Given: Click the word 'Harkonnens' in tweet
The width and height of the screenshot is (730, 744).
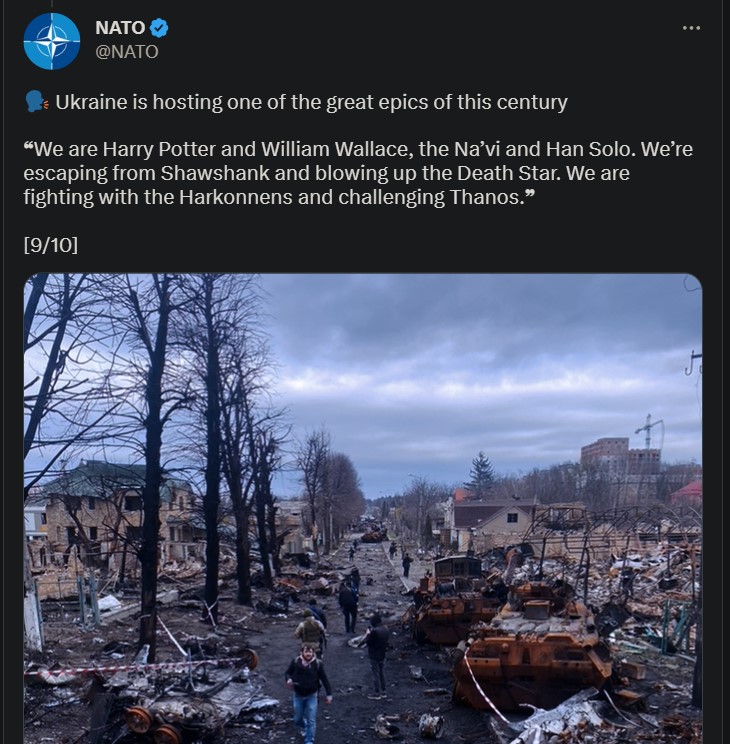Looking at the screenshot, I should click(x=235, y=197).
